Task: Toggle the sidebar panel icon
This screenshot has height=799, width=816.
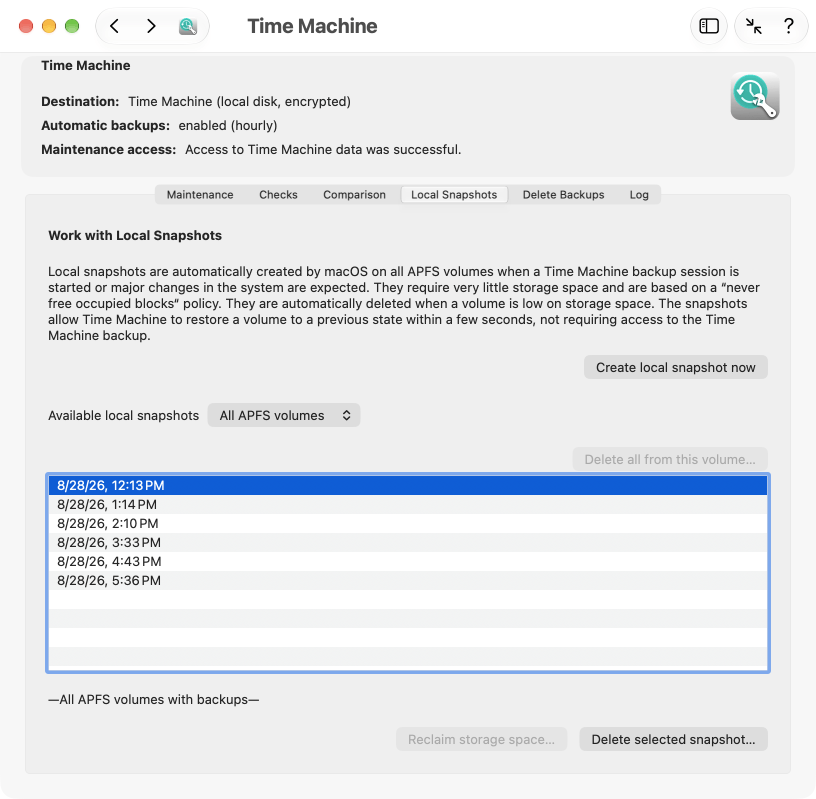Action: point(709,26)
